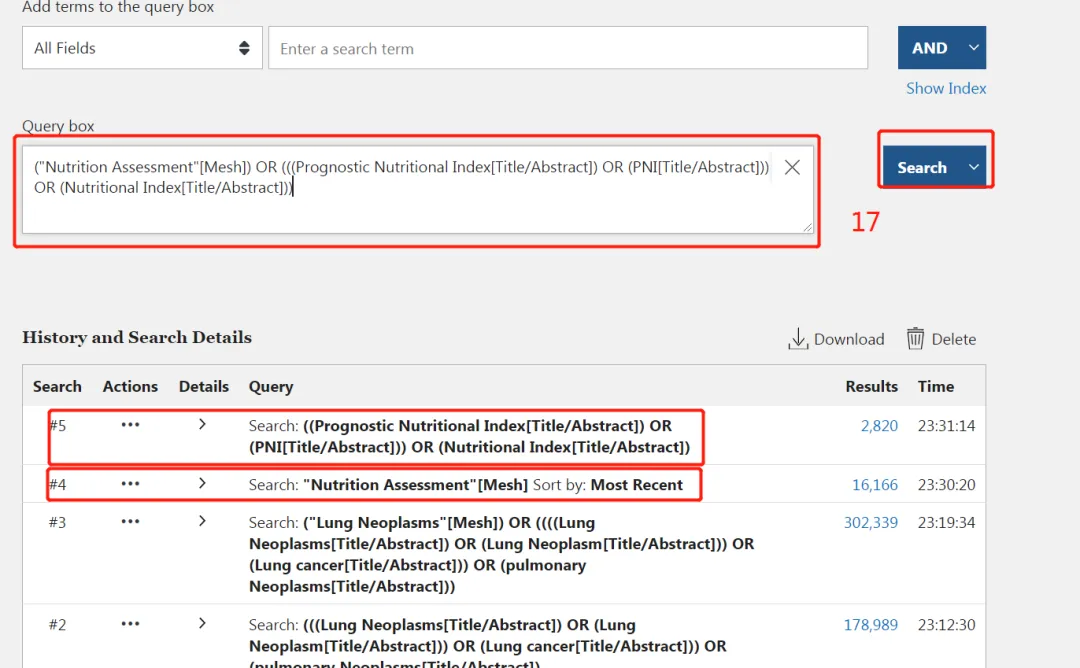Click the Download icon in History section
1080x668 pixels.
tap(798, 339)
